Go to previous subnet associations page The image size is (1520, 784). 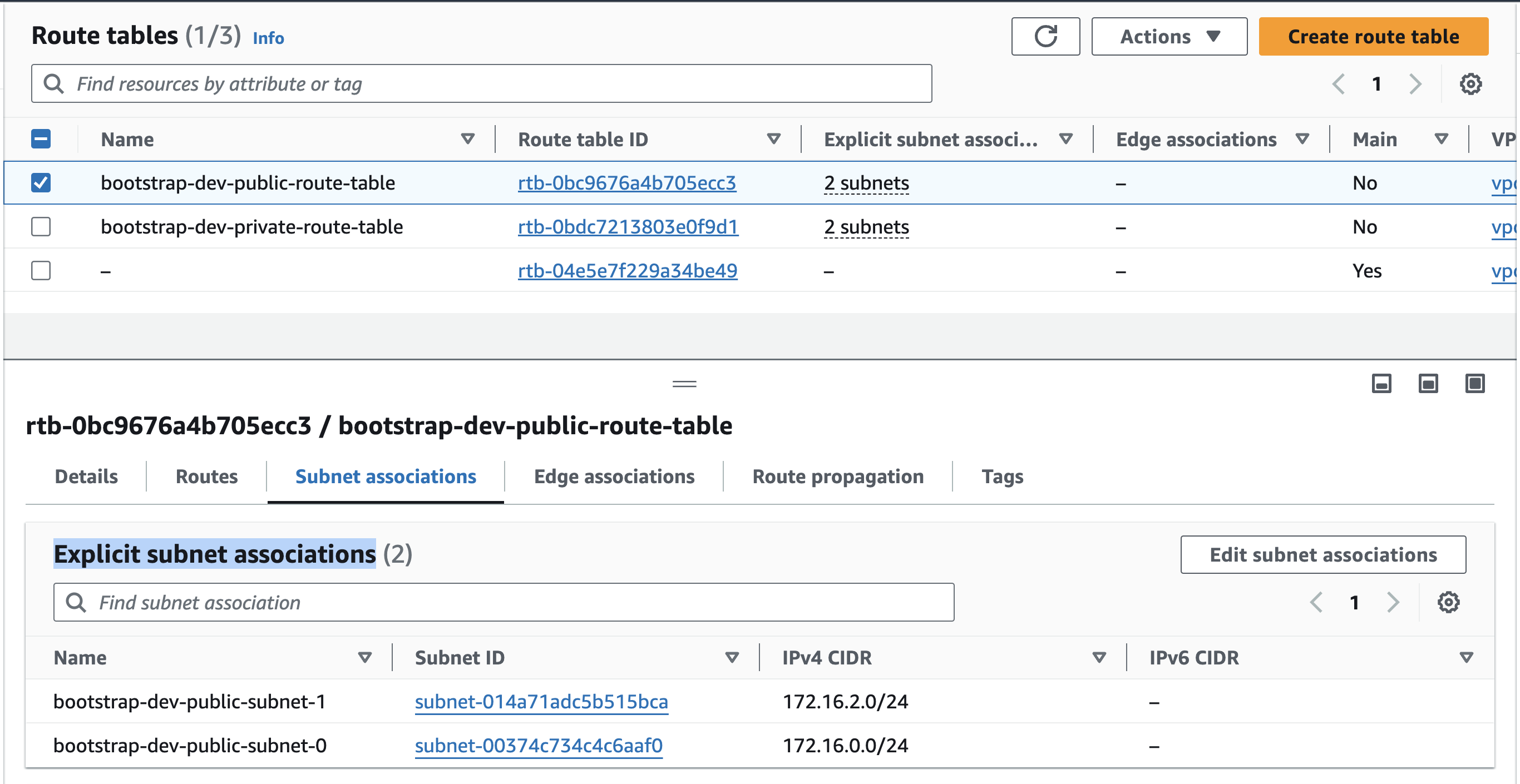coord(1315,602)
